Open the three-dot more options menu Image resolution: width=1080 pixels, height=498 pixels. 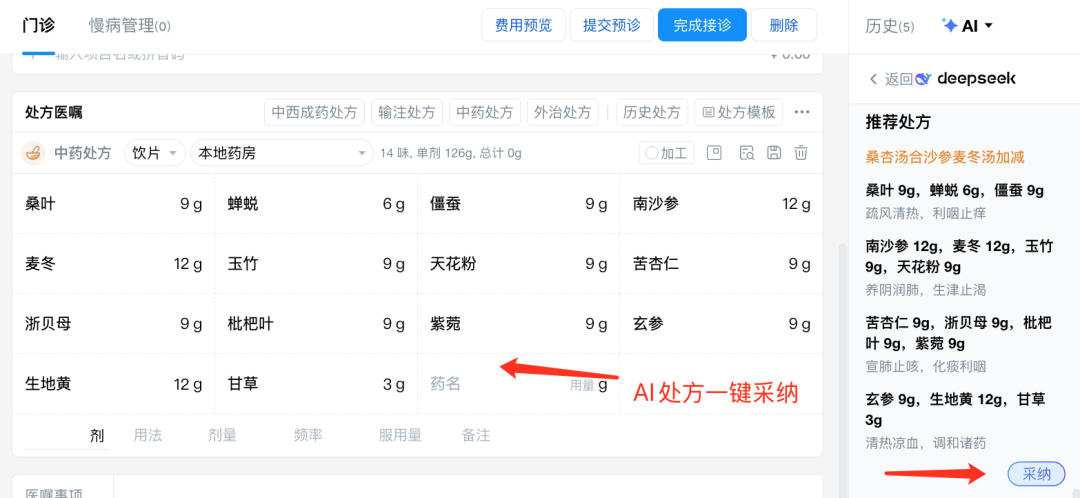click(802, 112)
